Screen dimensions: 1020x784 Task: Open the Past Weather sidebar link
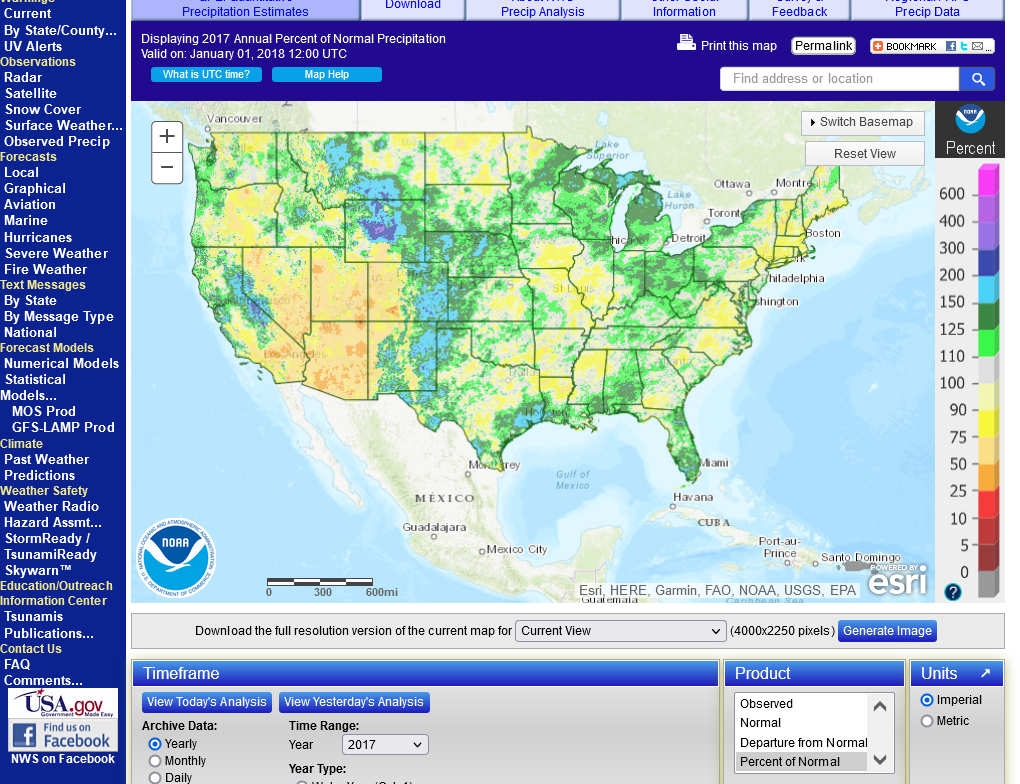point(46,459)
